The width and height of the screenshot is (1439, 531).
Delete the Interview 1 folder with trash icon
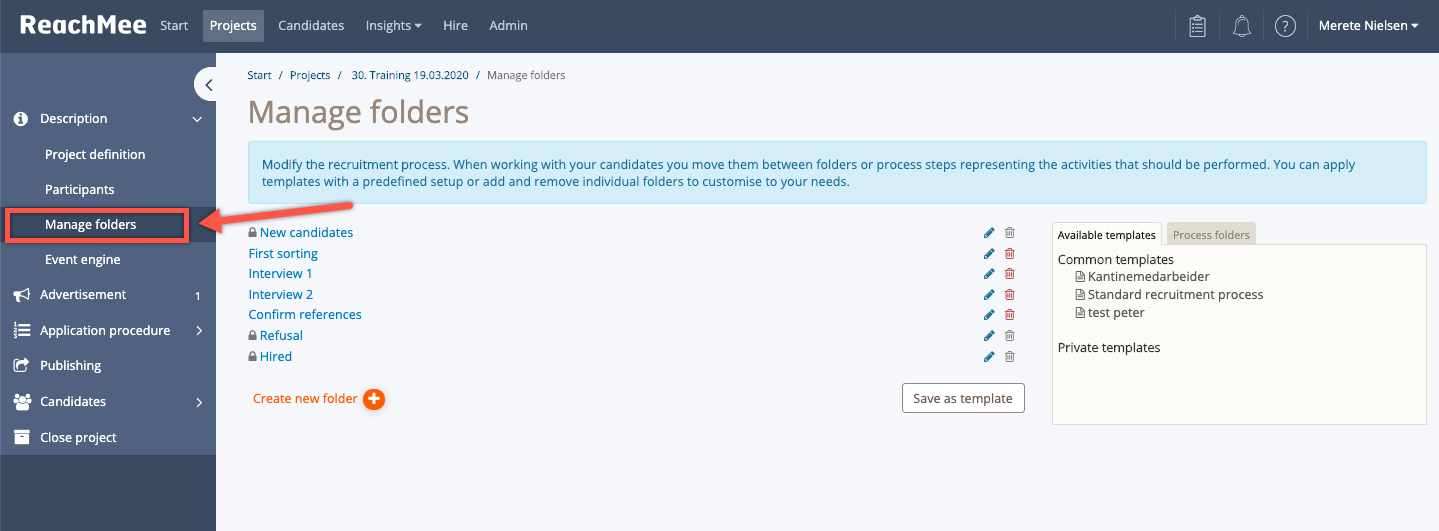pos(1009,274)
